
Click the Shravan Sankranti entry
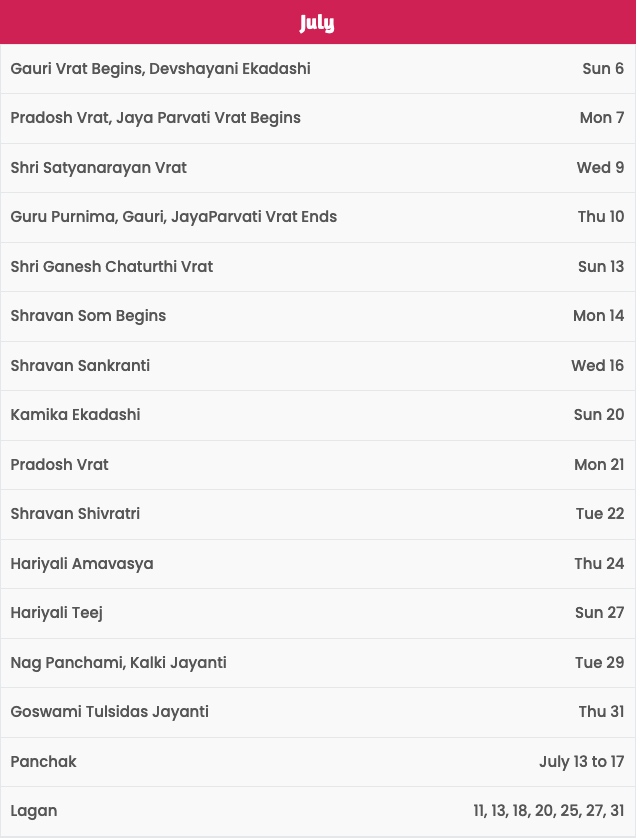click(317, 366)
